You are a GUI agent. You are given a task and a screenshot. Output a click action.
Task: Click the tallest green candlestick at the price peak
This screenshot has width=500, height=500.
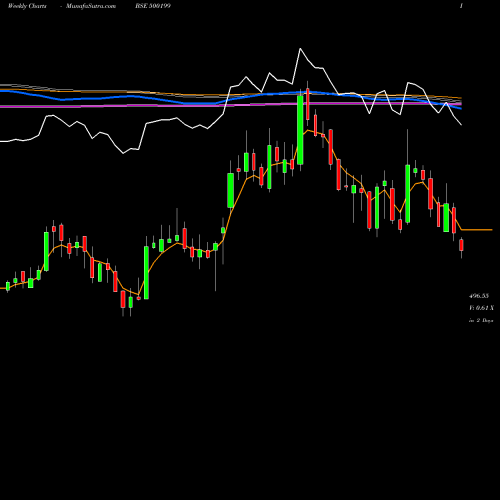(300, 130)
